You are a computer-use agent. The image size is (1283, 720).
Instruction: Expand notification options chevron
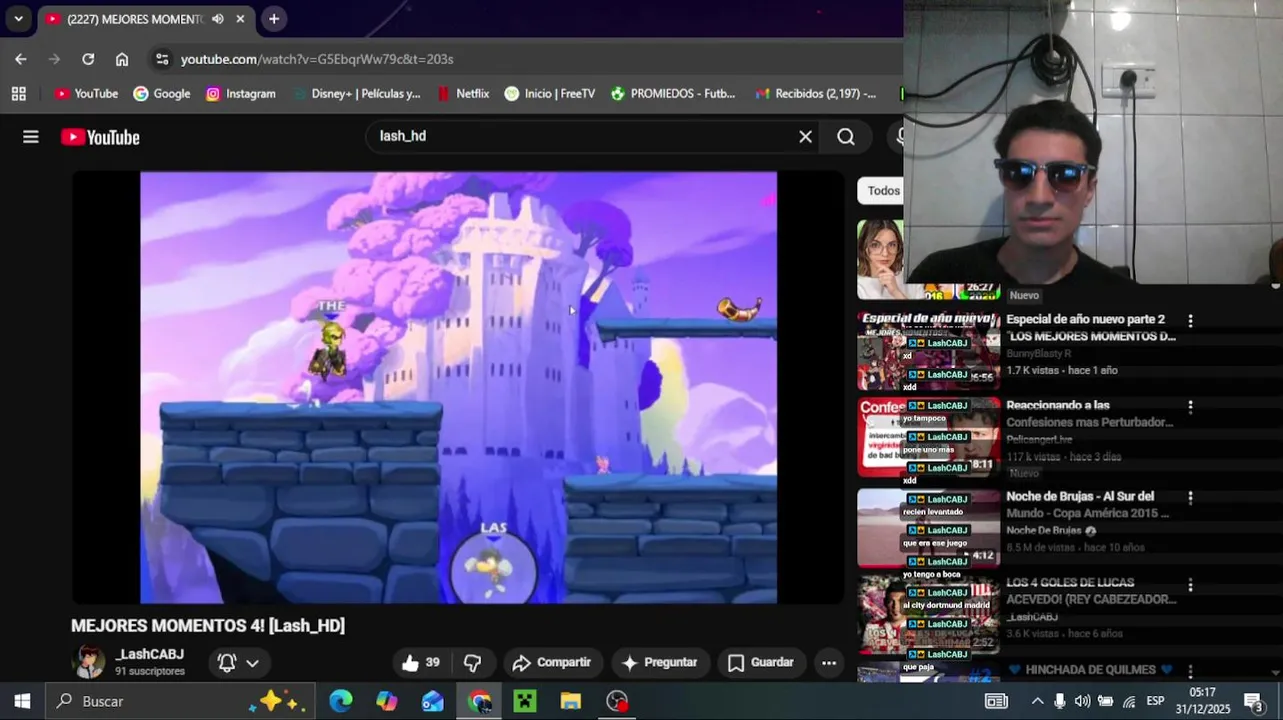click(x=252, y=663)
